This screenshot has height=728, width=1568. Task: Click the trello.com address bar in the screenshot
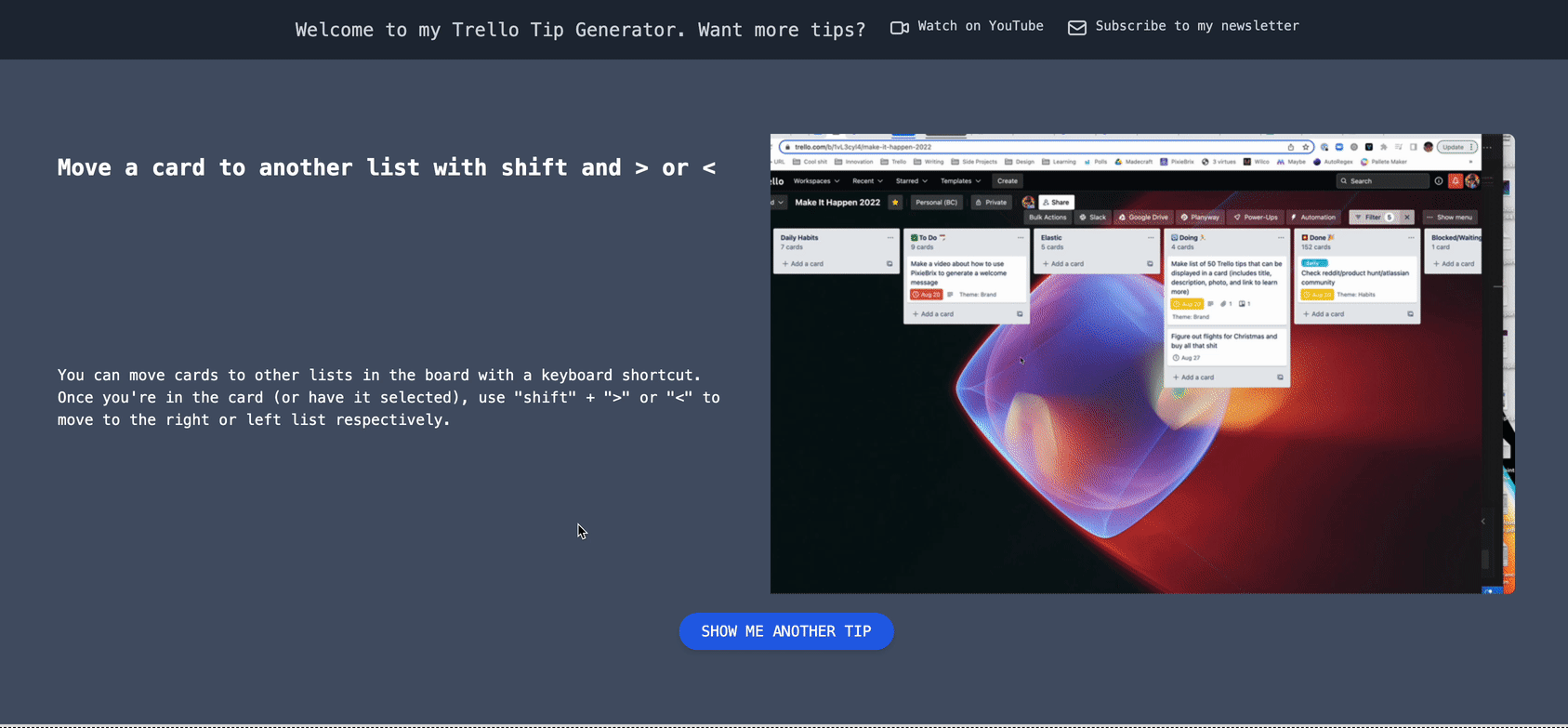click(1046, 147)
